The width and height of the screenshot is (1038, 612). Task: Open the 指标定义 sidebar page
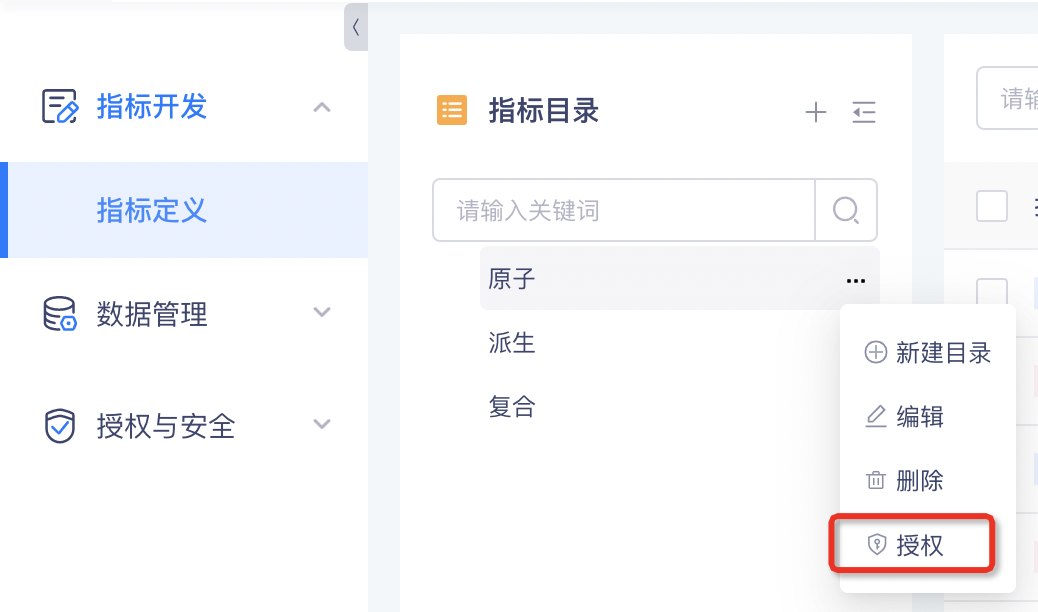tap(151, 210)
